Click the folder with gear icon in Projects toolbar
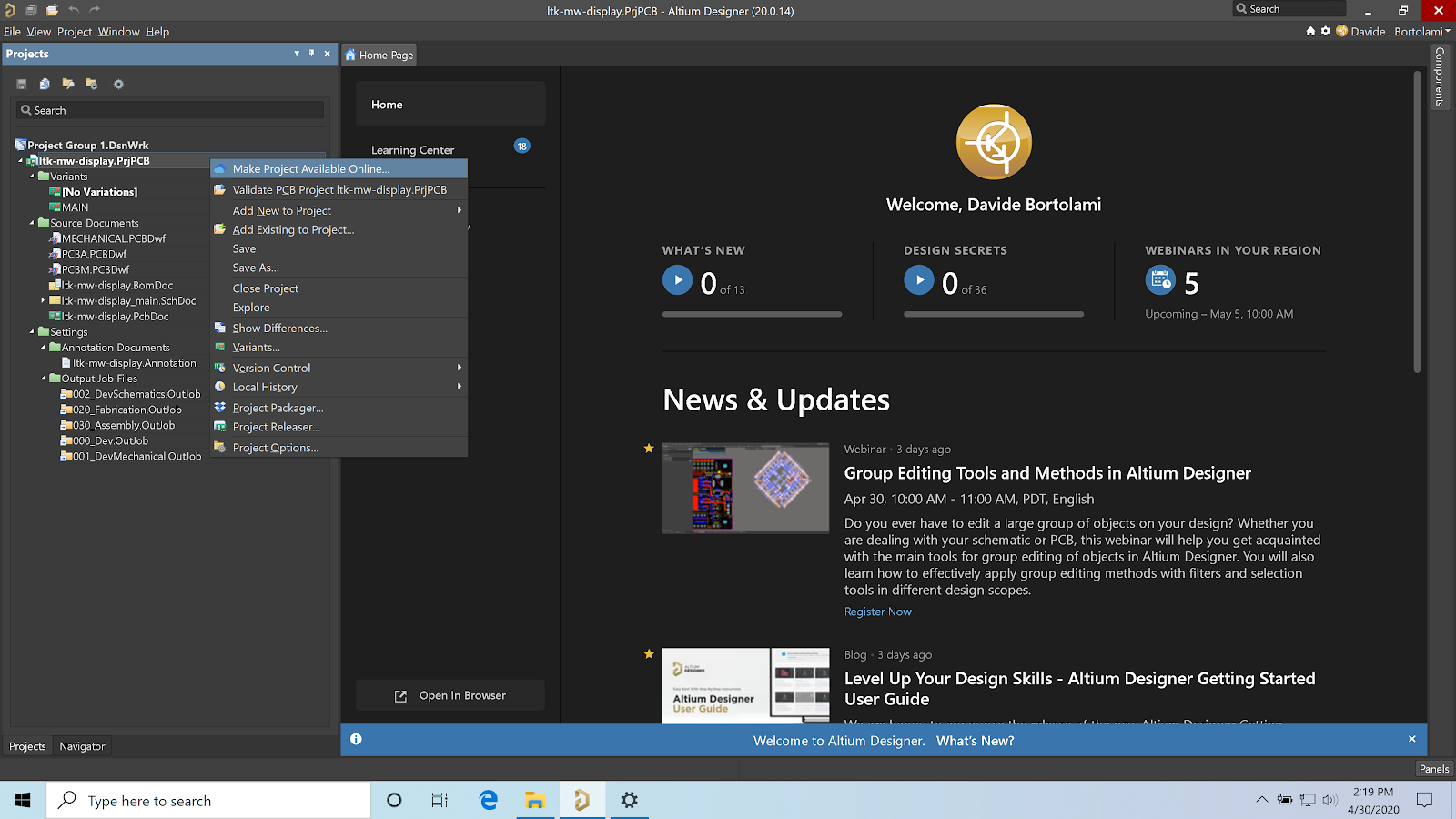Viewport: 1456px width, 819px height. click(91, 84)
